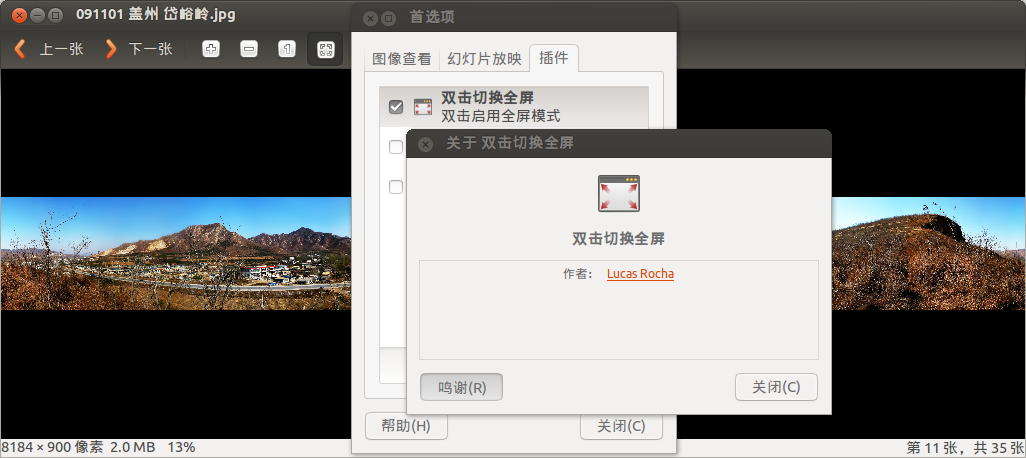
Task: Go to next image with 下一张 arrow
Action: [138, 49]
